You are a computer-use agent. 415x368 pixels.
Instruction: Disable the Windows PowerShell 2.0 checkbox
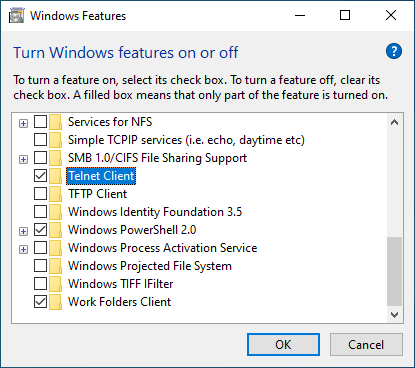(40, 230)
